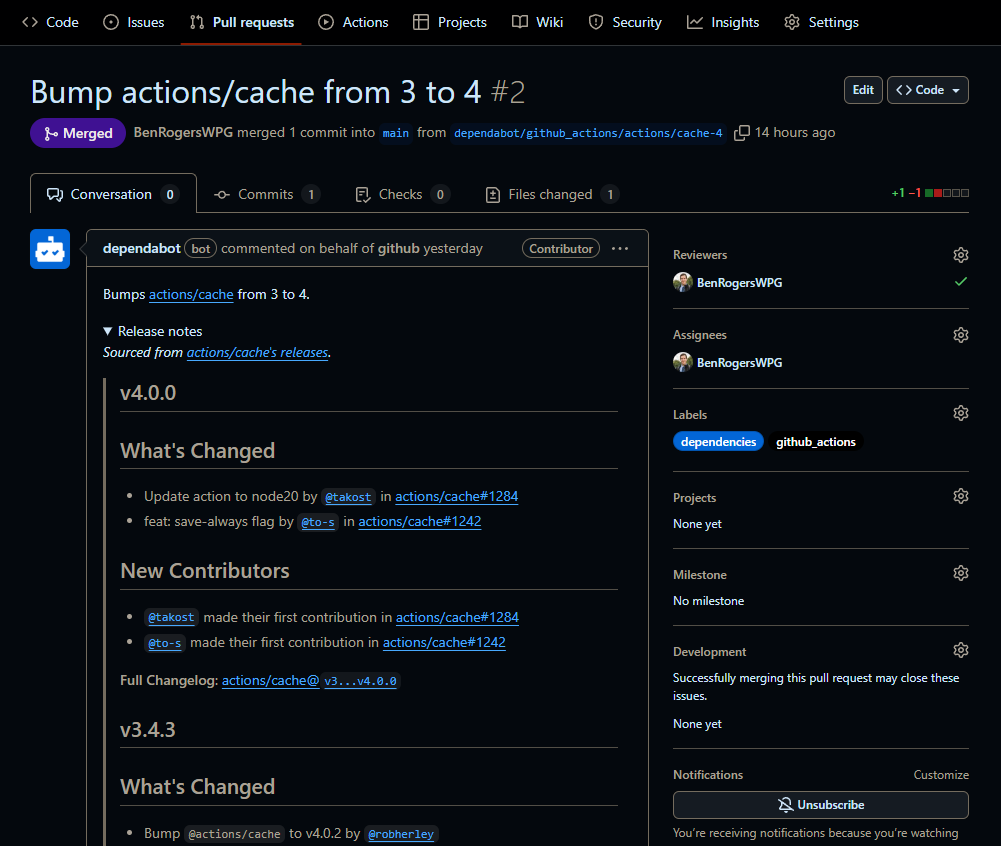The image size is (1001, 846).
Task: Click the main branch link
Action: [396, 133]
